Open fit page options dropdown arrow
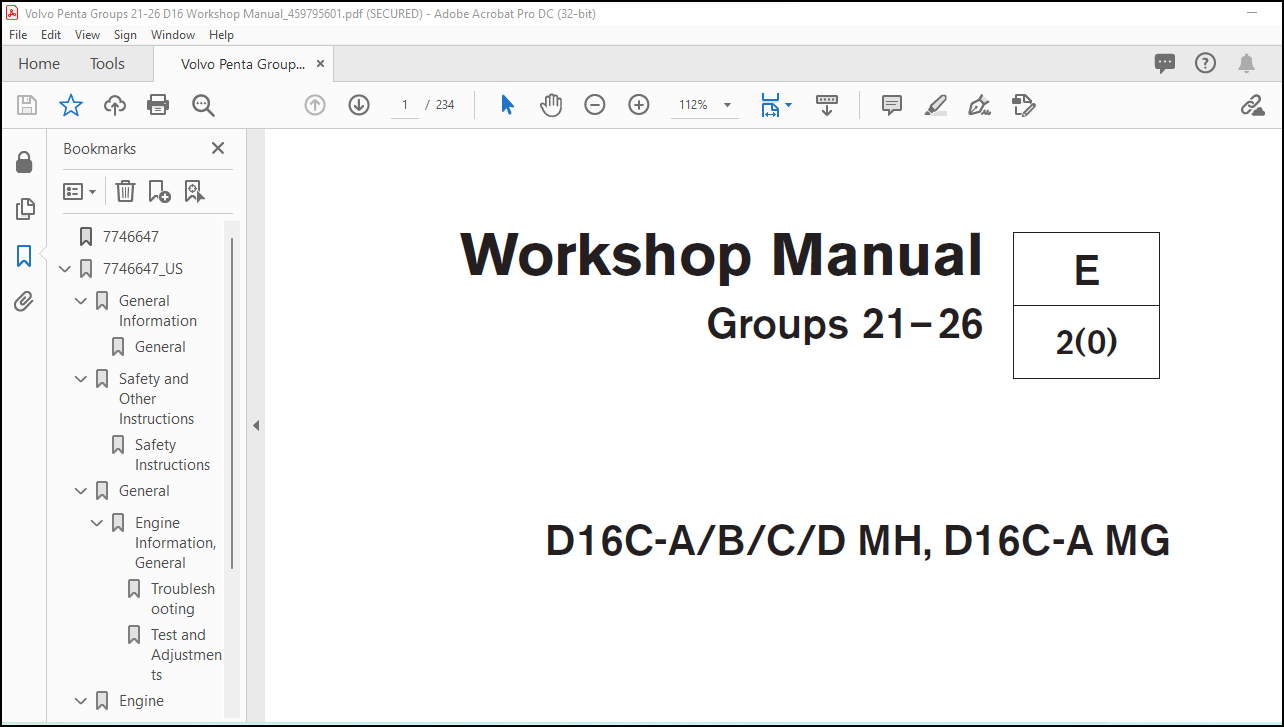1284x727 pixels. pyautogui.click(x=788, y=105)
